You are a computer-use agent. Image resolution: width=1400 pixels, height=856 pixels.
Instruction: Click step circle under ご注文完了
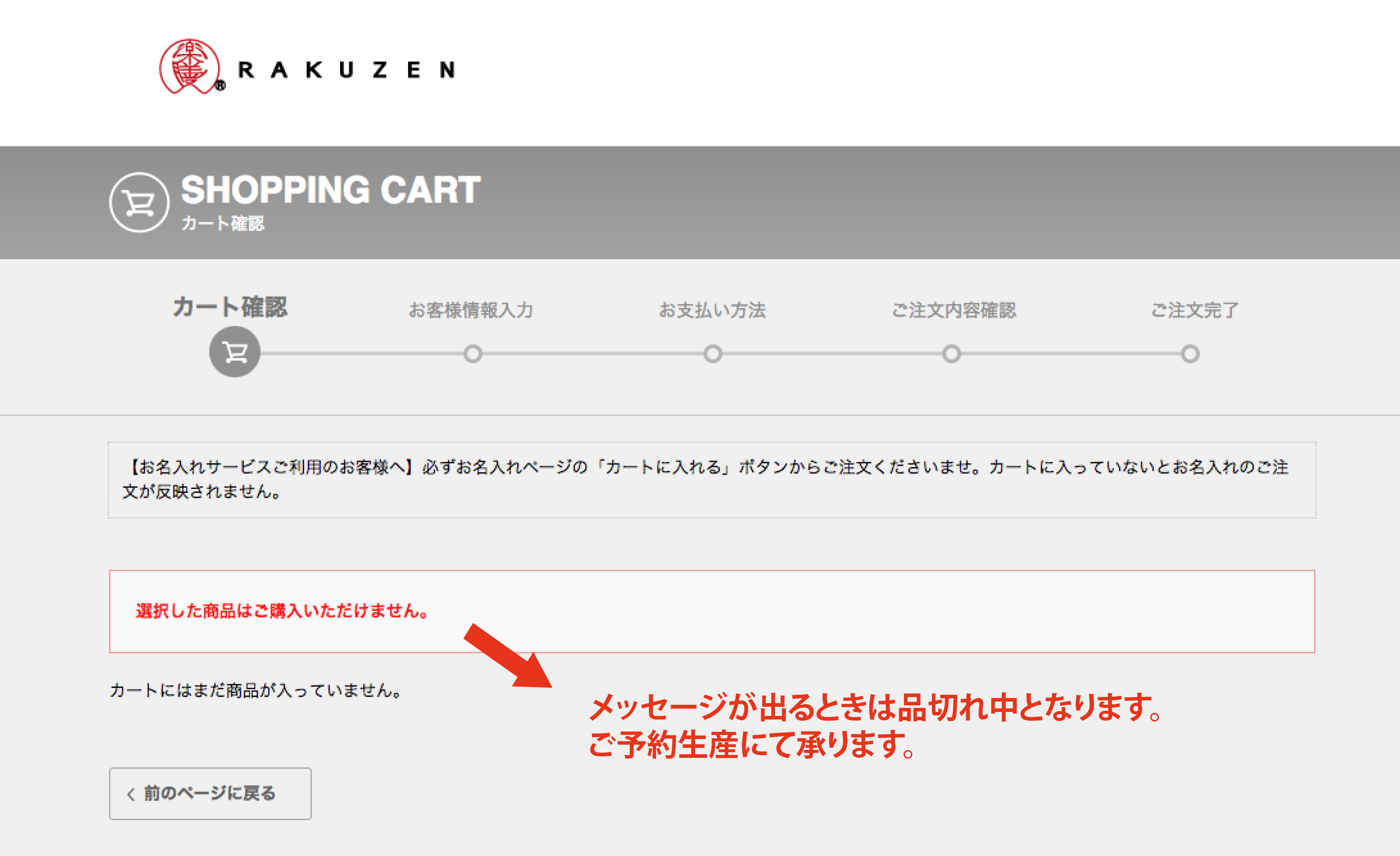1190,354
